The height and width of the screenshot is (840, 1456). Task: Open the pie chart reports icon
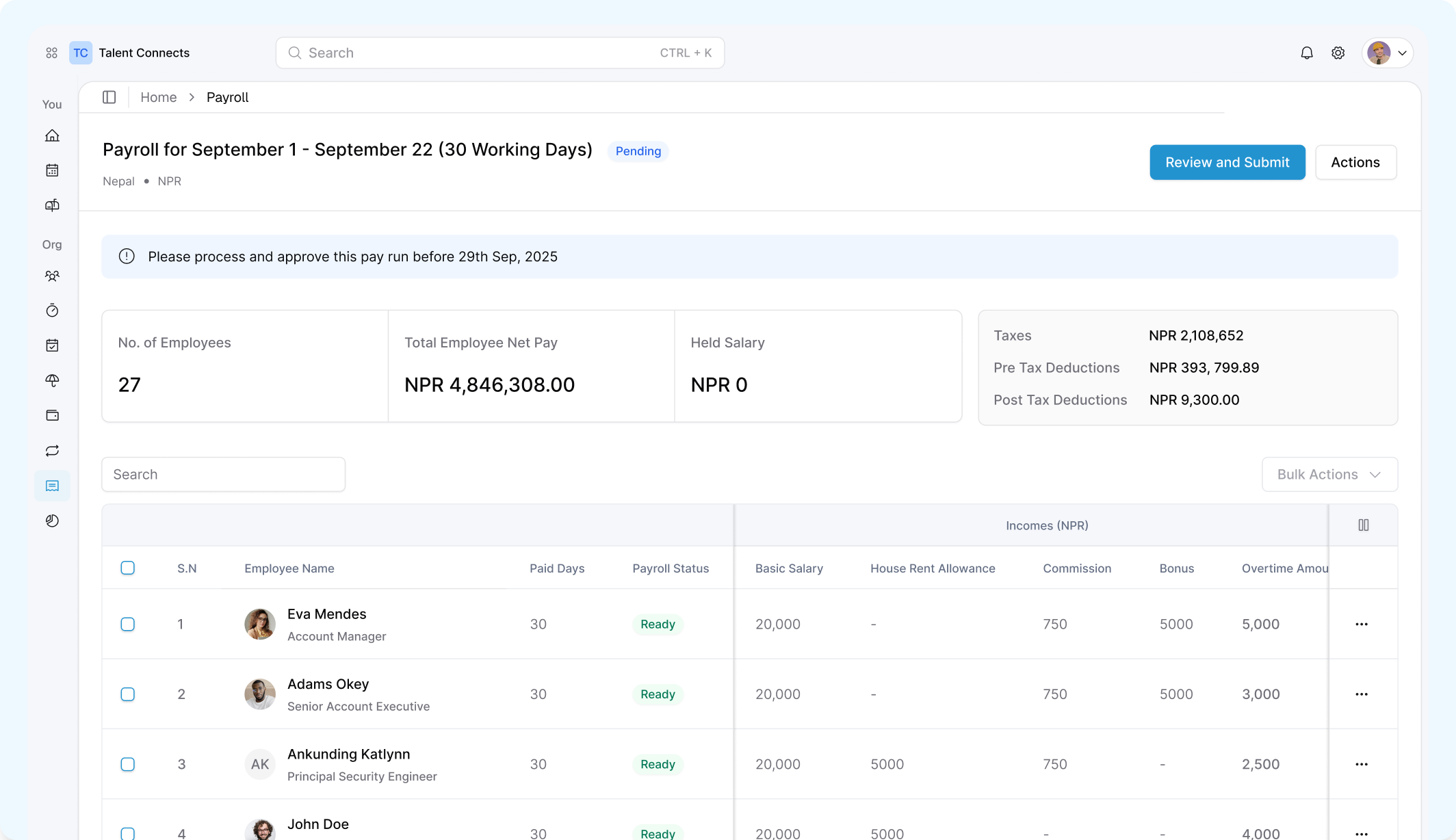point(52,521)
